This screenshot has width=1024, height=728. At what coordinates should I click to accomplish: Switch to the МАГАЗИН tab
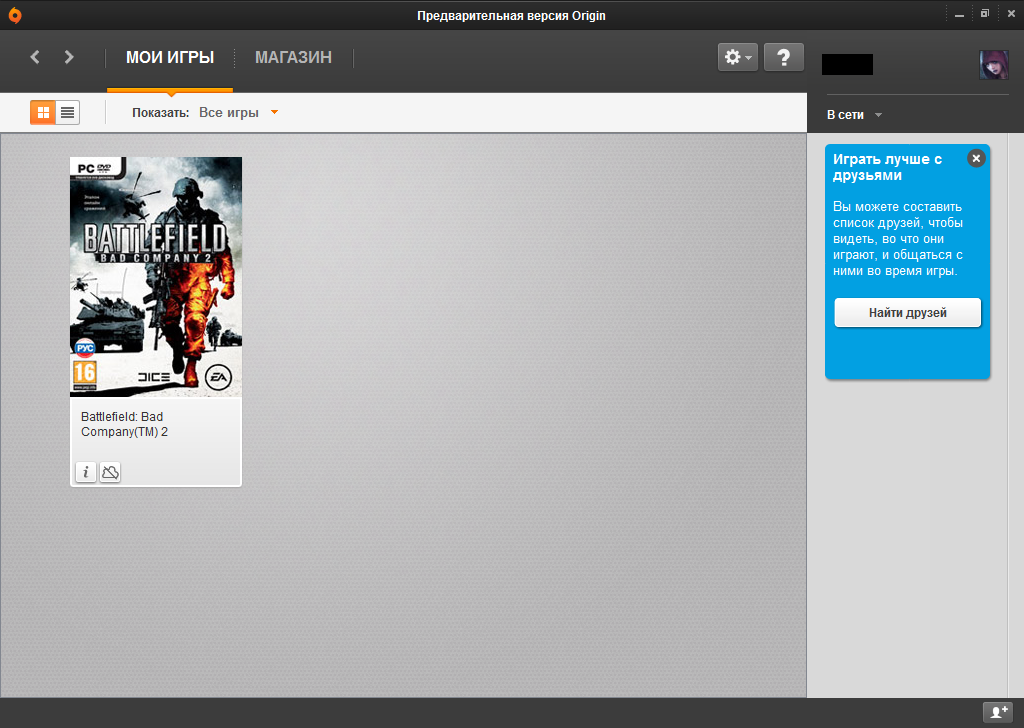[293, 57]
